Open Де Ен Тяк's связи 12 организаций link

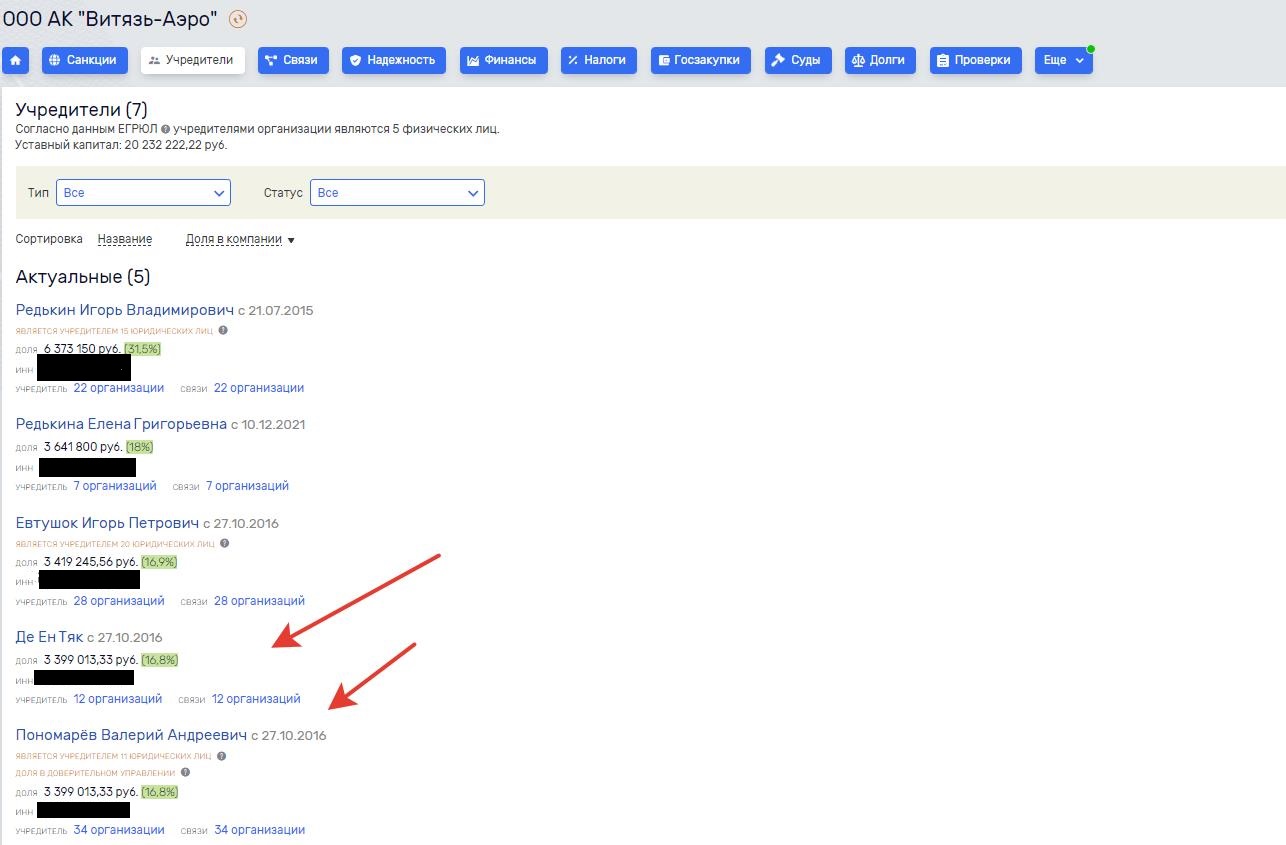coord(256,699)
